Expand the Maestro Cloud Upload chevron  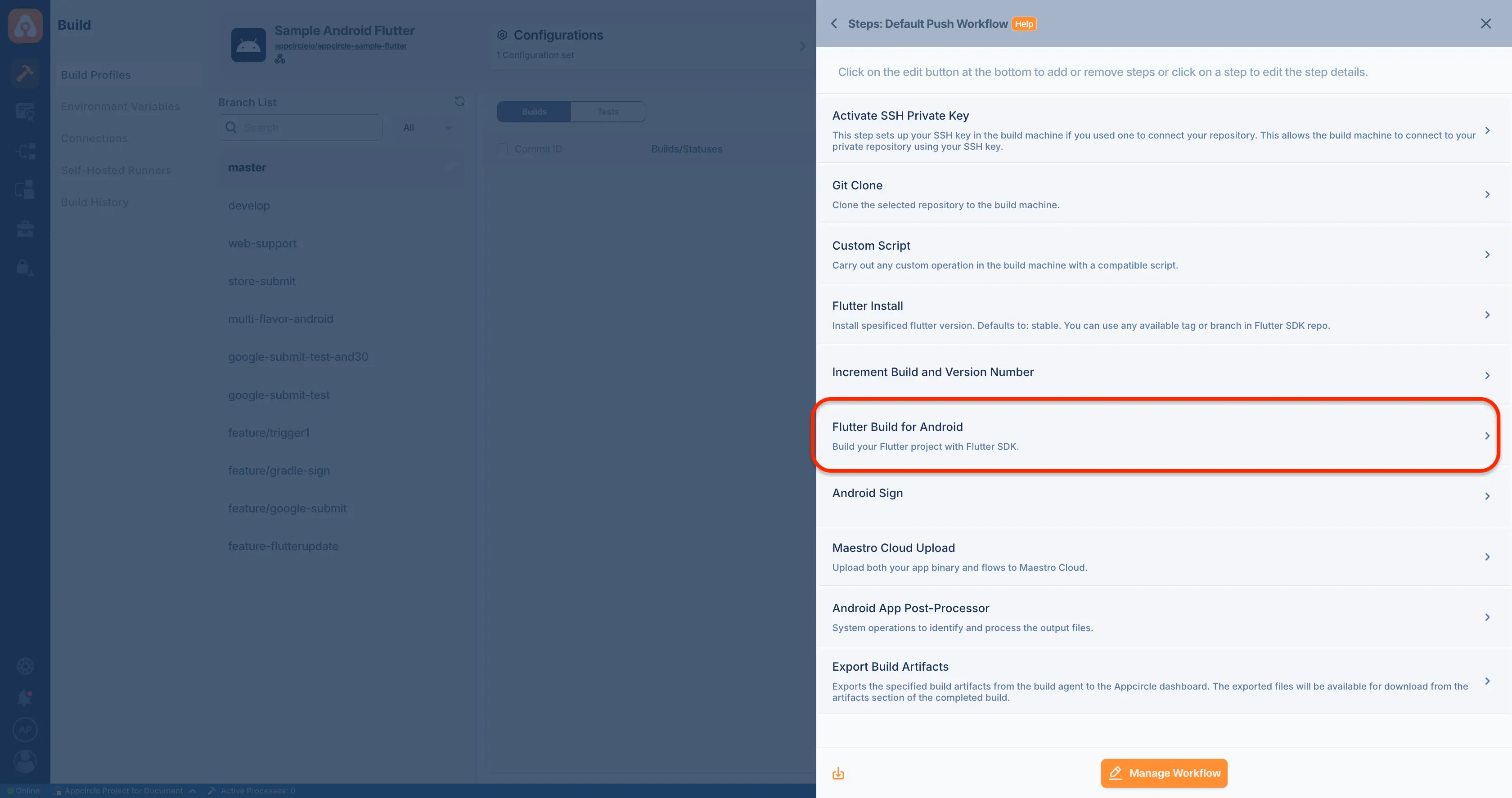pyautogui.click(x=1487, y=557)
